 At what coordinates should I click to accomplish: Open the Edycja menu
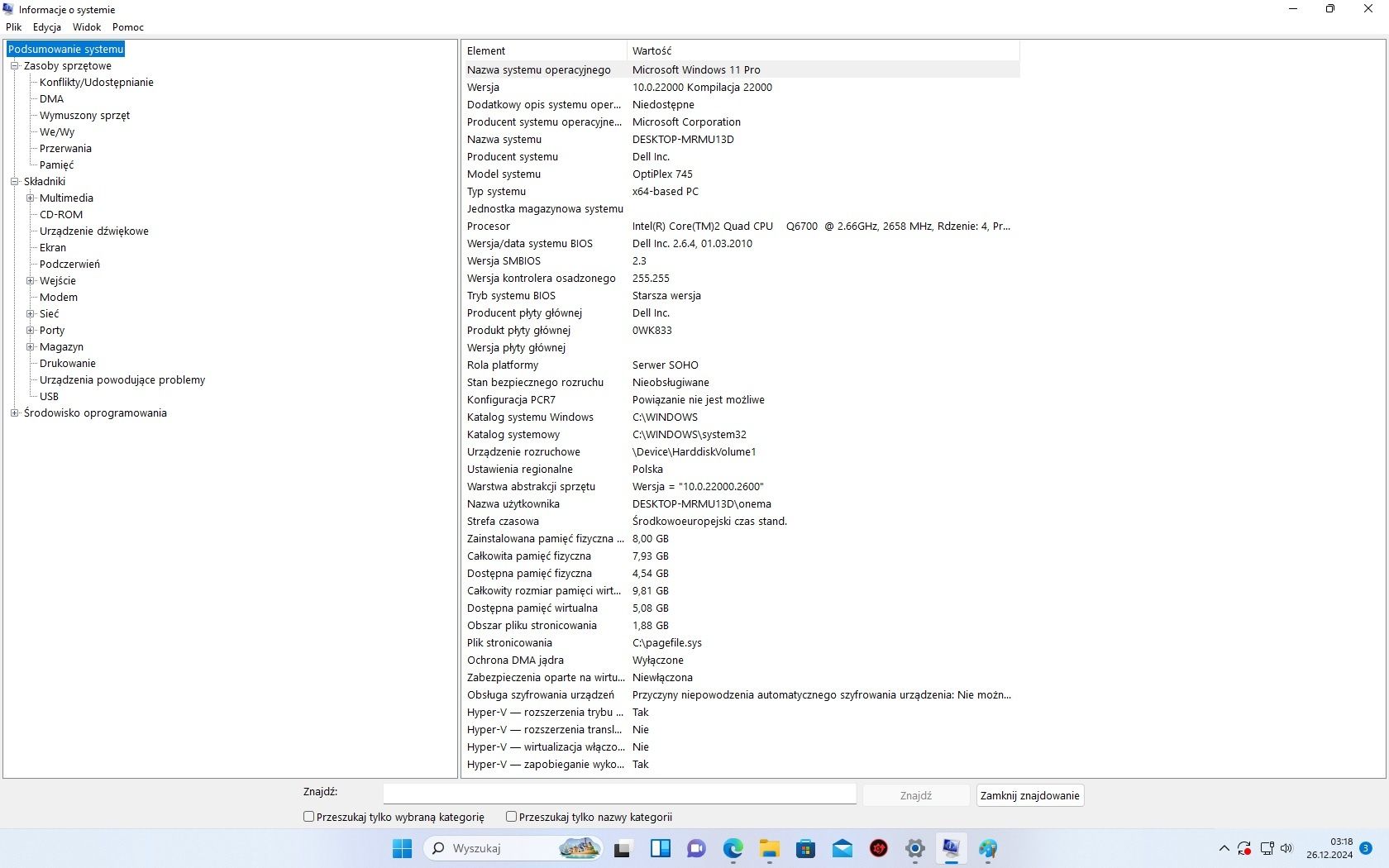(47, 27)
